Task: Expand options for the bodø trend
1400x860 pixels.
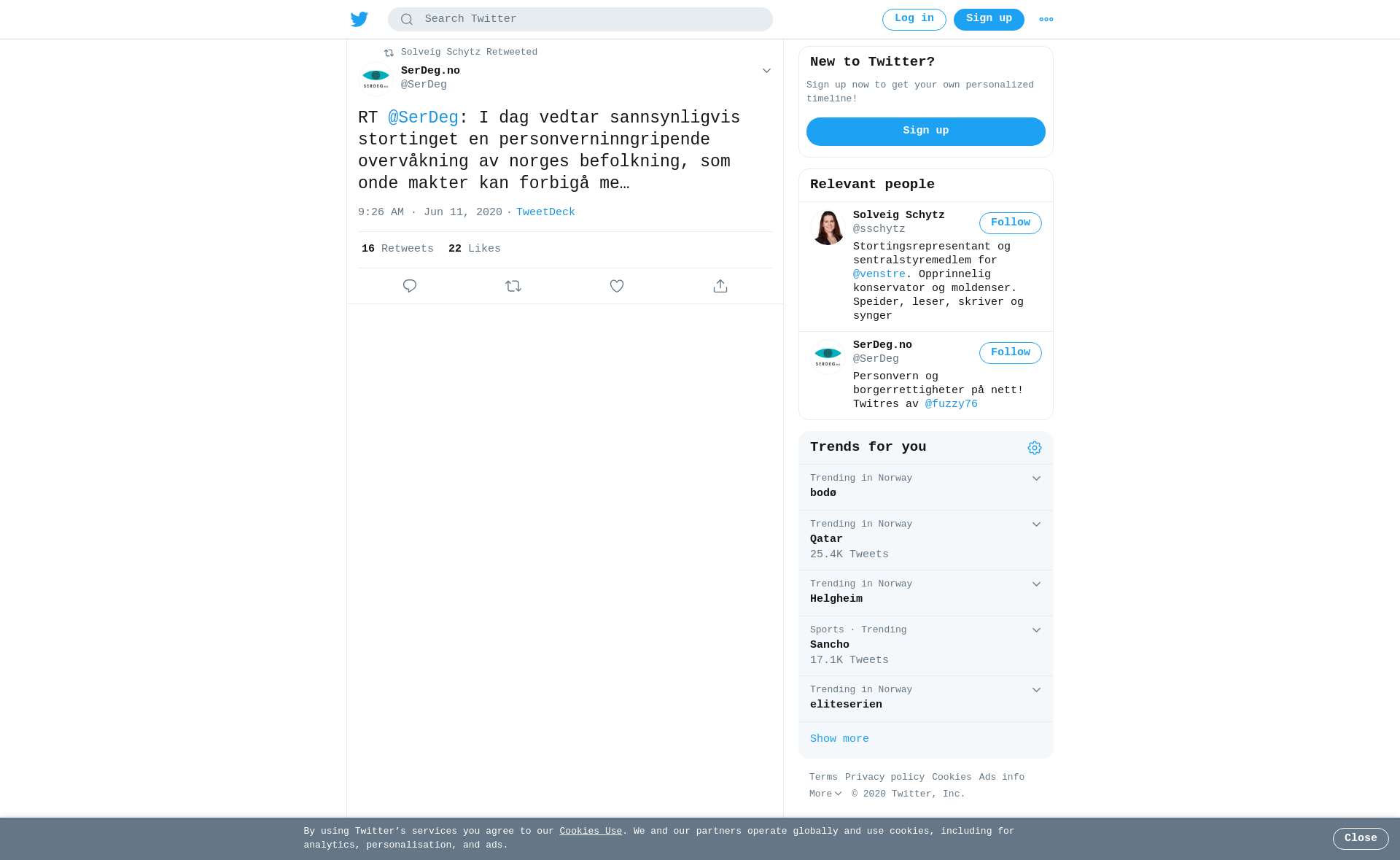Action: coord(1036,479)
